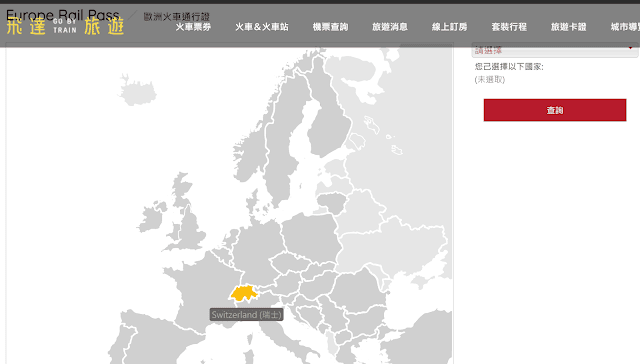Click the 飛達旅遊 Go By Train logo
The height and width of the screenshot is (364, 640).
[x=65, y=27]
